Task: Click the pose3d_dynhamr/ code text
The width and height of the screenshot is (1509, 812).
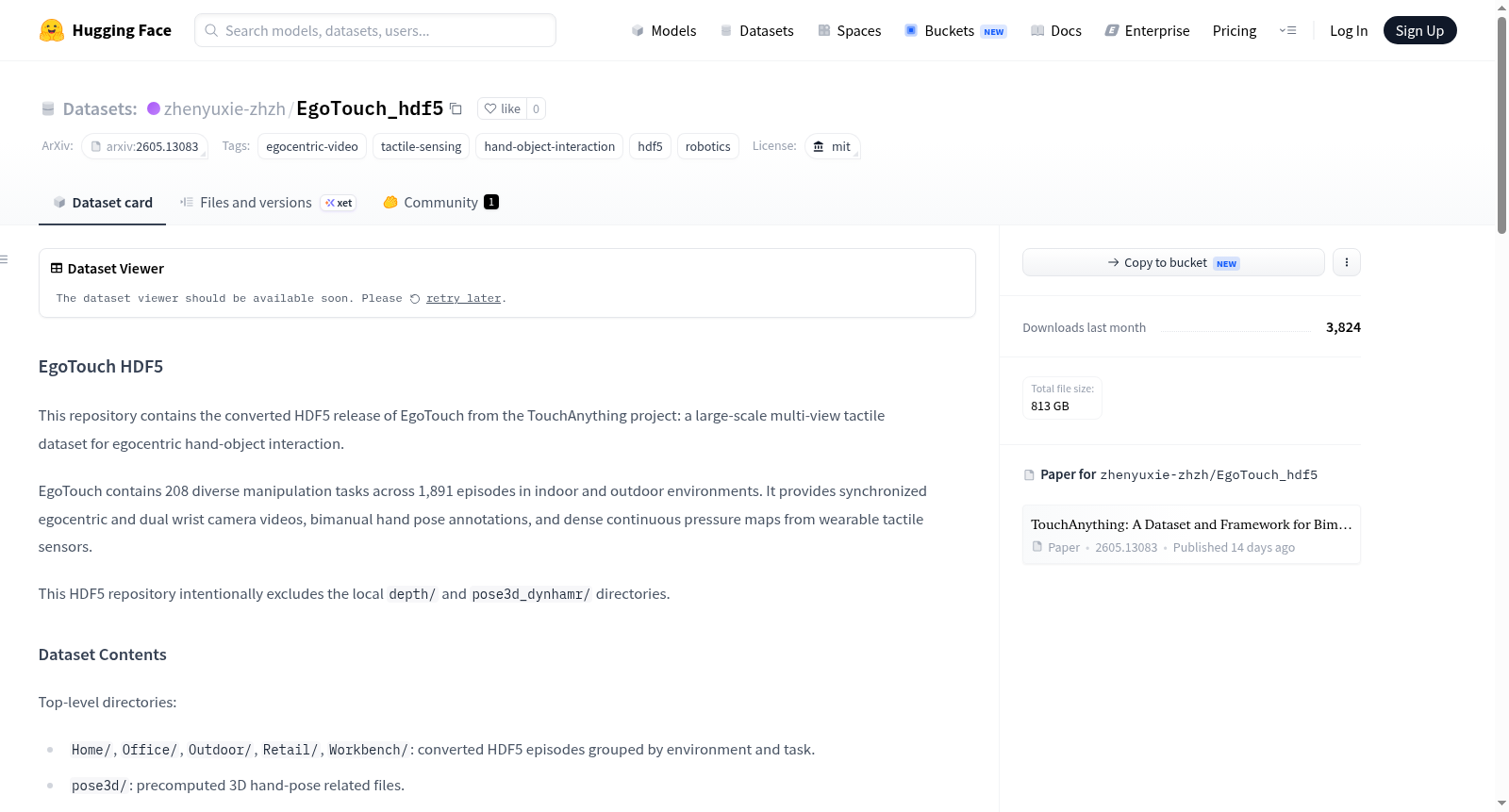Action: point(531,594)
